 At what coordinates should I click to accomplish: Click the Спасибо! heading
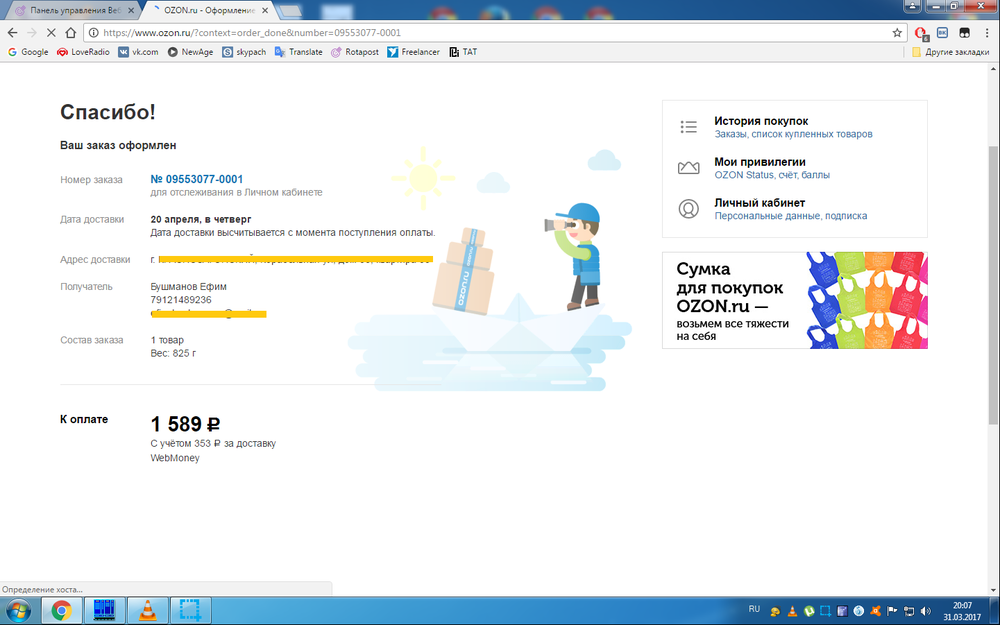(x=108, y=112)
